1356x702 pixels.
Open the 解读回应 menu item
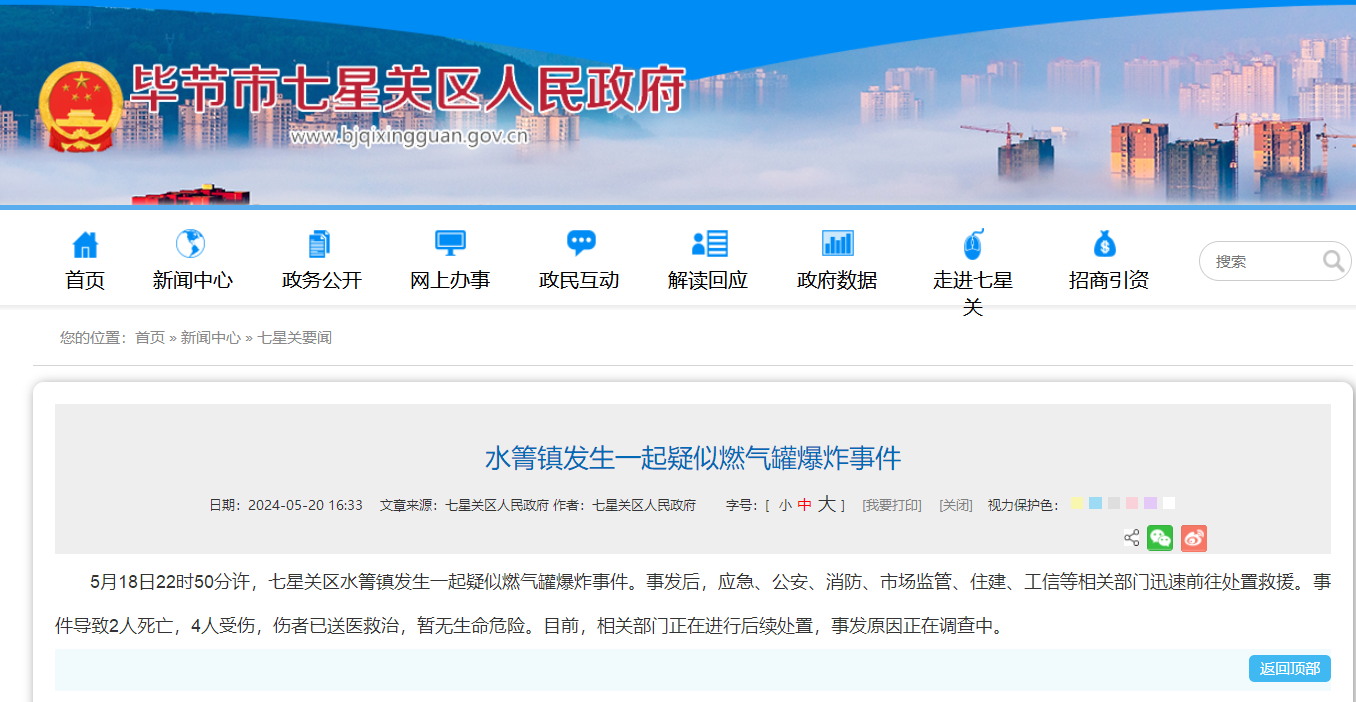[708, 280]
